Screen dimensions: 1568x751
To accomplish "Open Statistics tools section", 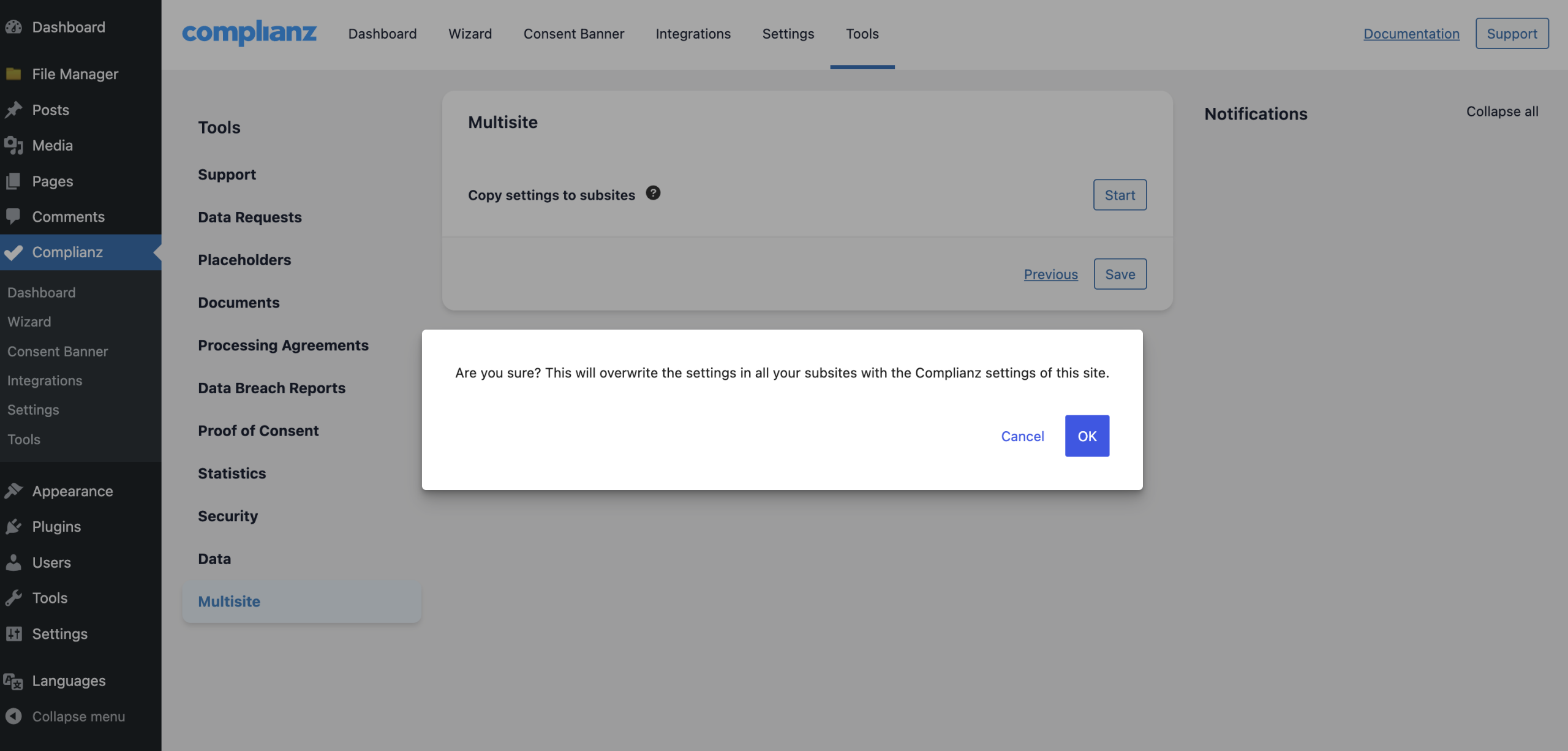I will pyautogui.click(x=232, y=473).
